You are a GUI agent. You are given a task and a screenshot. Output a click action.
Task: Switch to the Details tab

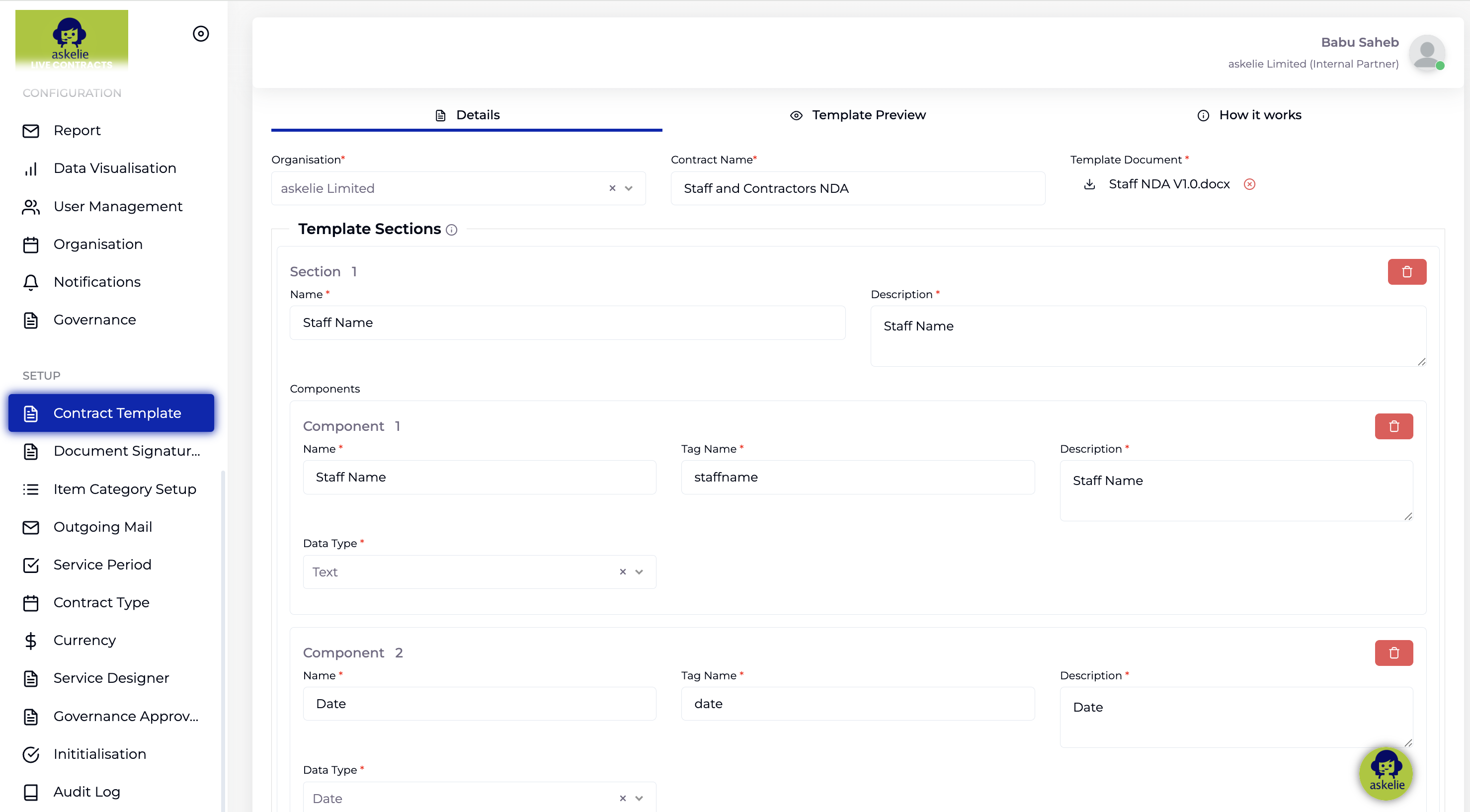point(467,115)
